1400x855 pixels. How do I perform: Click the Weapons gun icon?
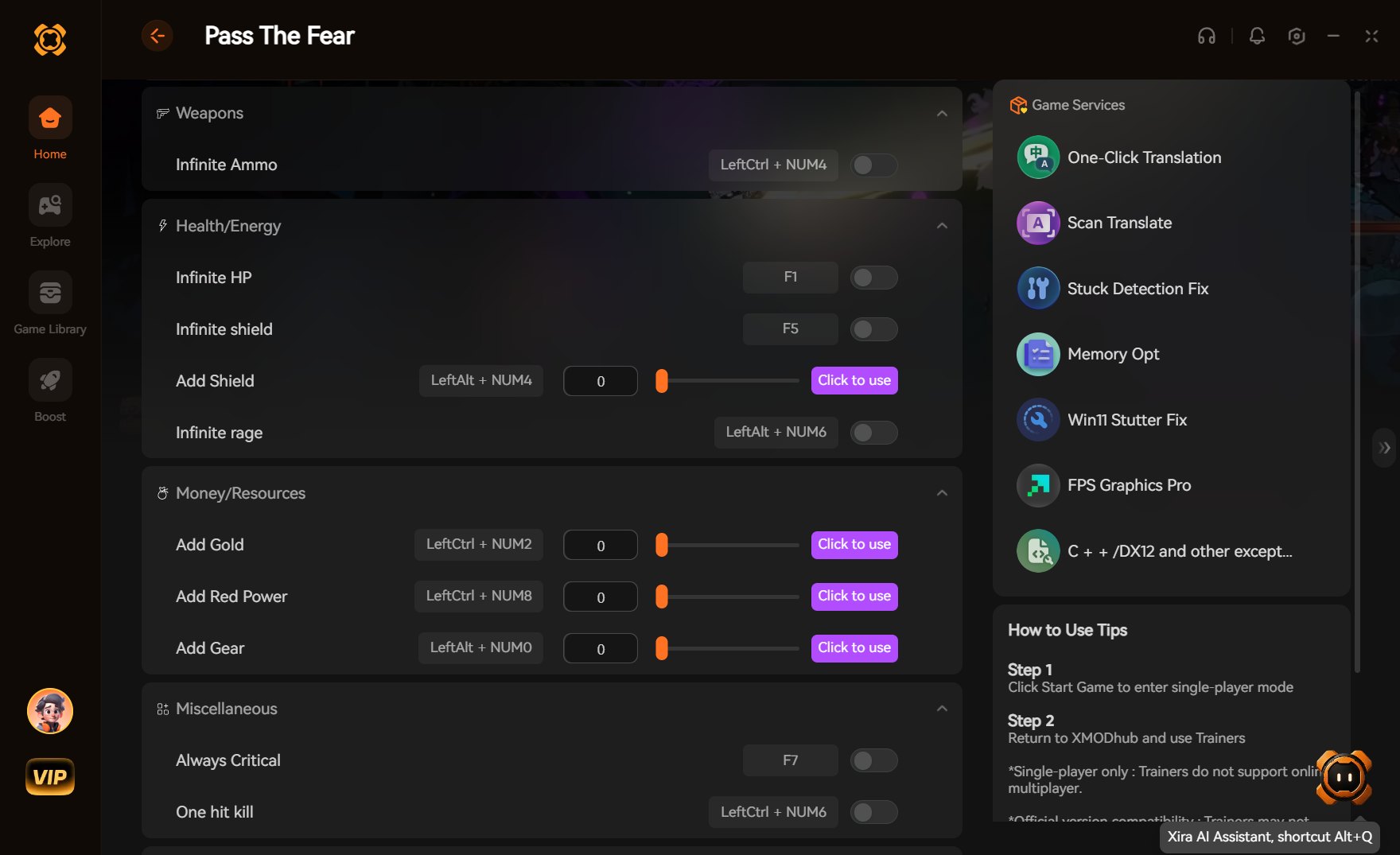tap(163, 113)
